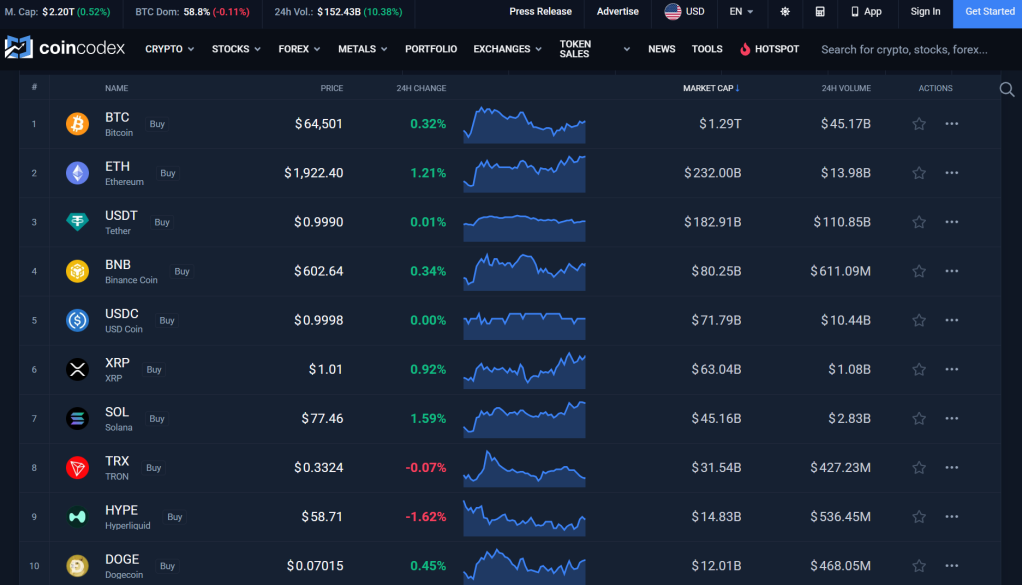Star Binance Coin as a favorite

coord(919,271)
